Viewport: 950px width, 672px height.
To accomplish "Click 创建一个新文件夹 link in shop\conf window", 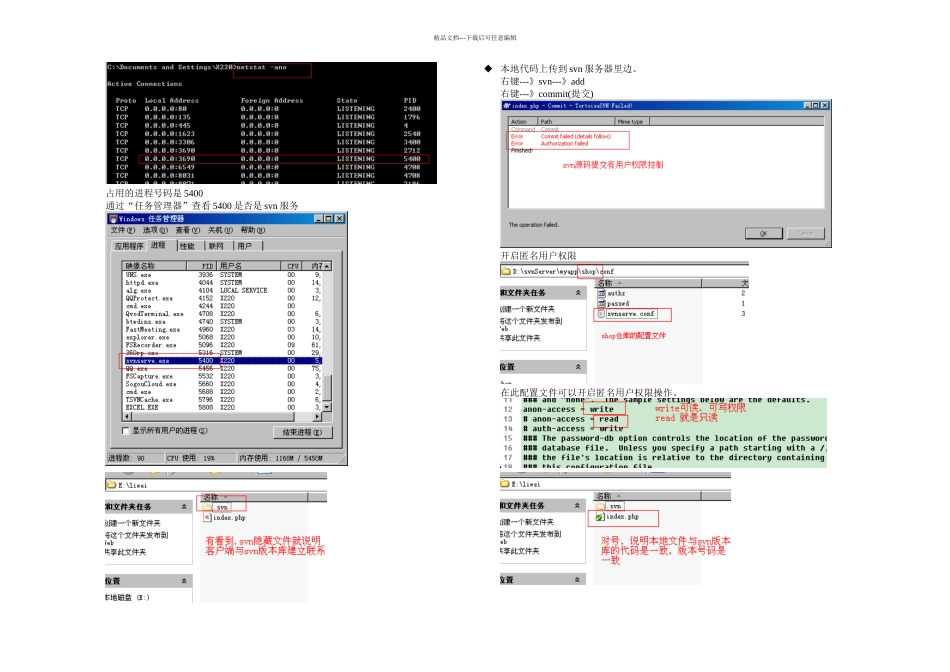I will tap(527, 309).
